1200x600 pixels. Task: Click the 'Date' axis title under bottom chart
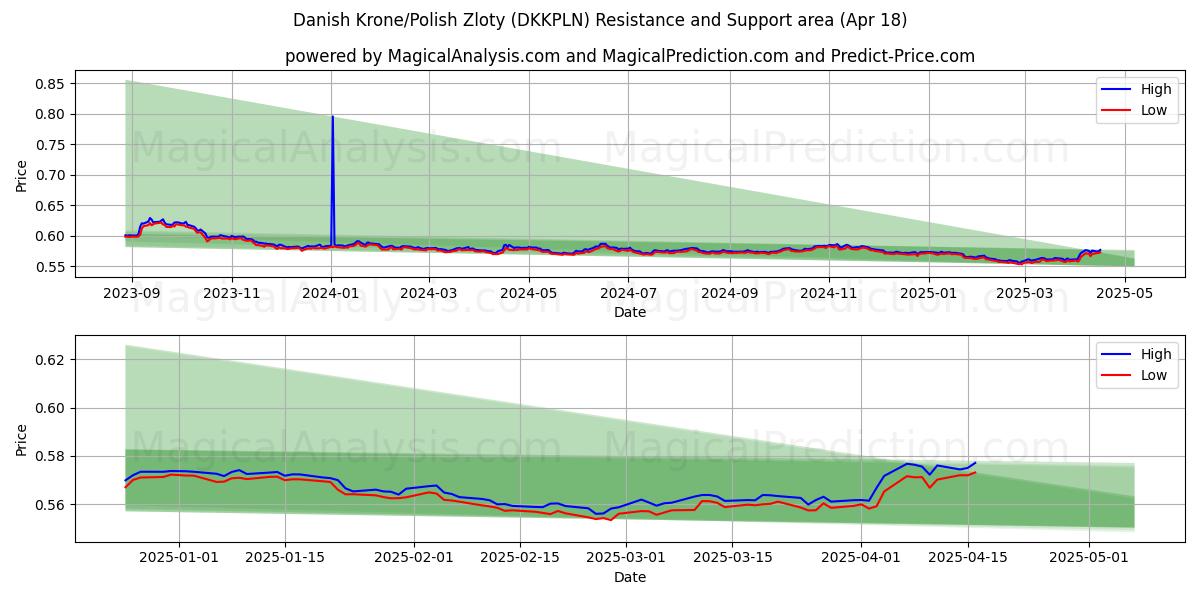click(x=630, y=577)
